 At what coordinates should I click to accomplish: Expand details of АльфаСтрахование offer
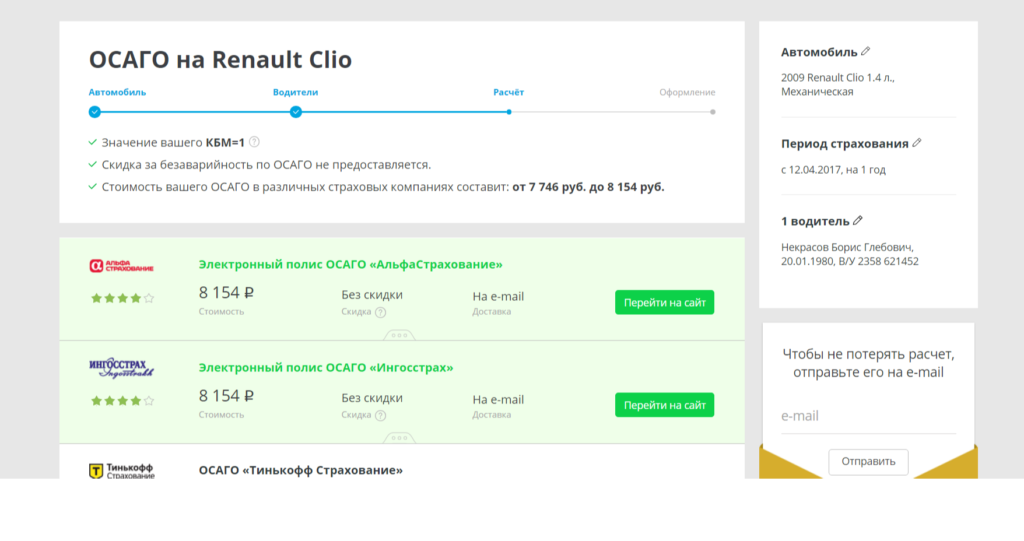click(399, 336)
